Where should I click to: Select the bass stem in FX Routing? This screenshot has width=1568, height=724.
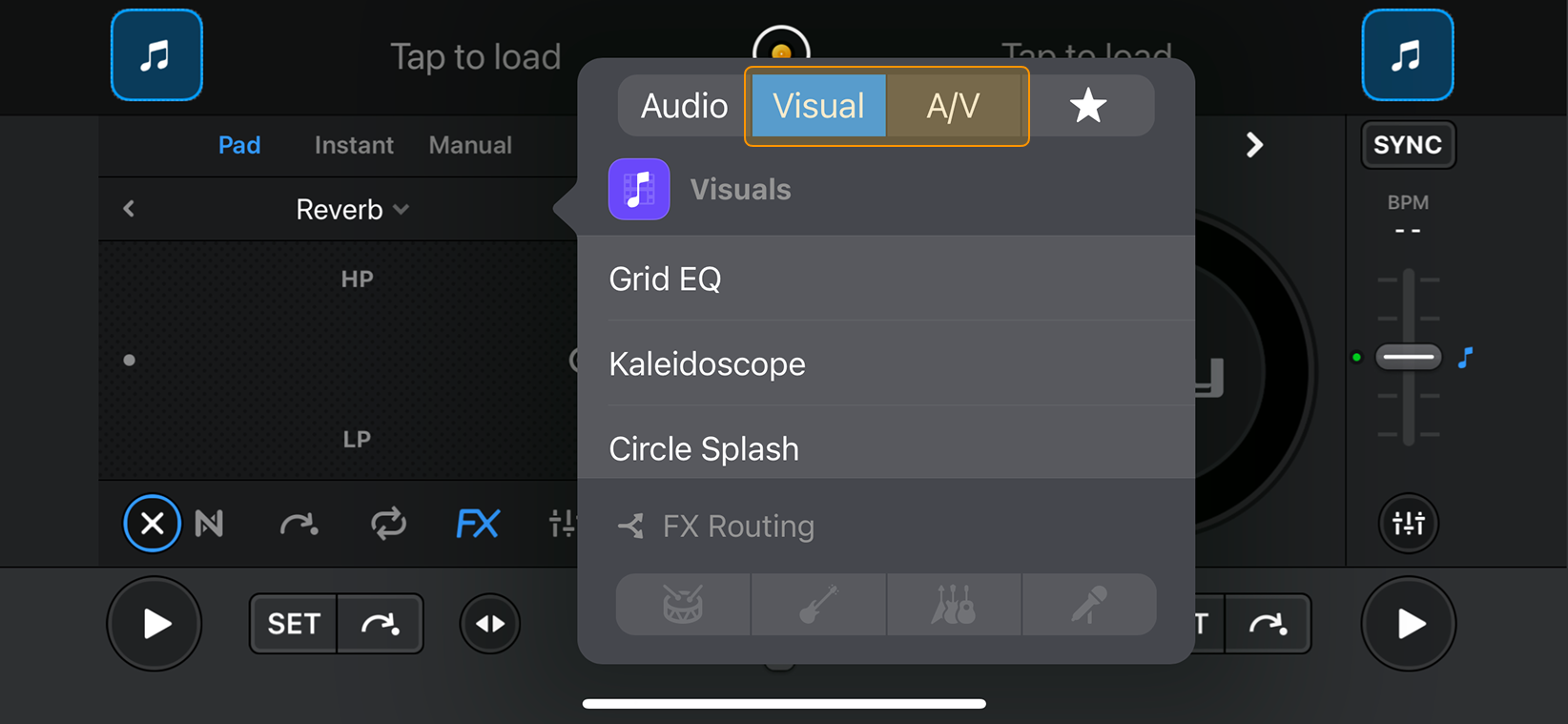[x=818, y=604]
